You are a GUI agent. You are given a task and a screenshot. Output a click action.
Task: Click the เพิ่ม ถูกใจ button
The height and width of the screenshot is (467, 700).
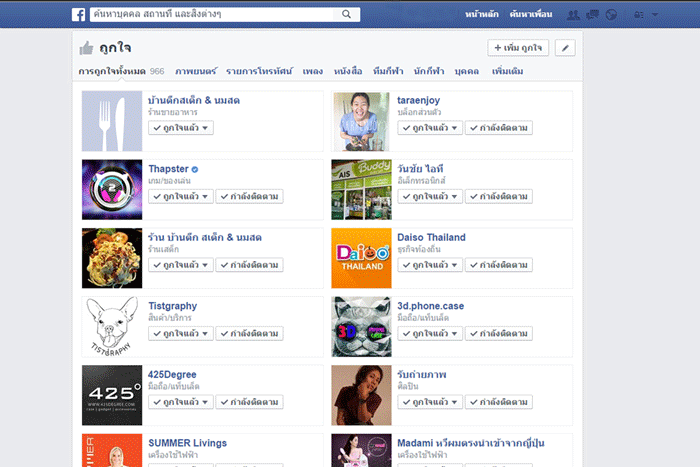[518, 48]
